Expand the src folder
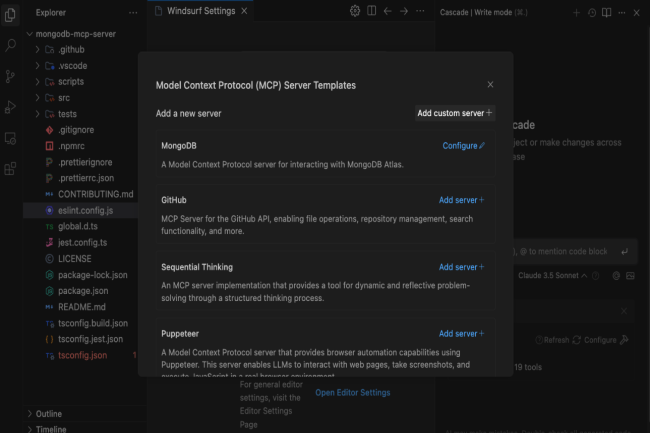 [63, 98]
